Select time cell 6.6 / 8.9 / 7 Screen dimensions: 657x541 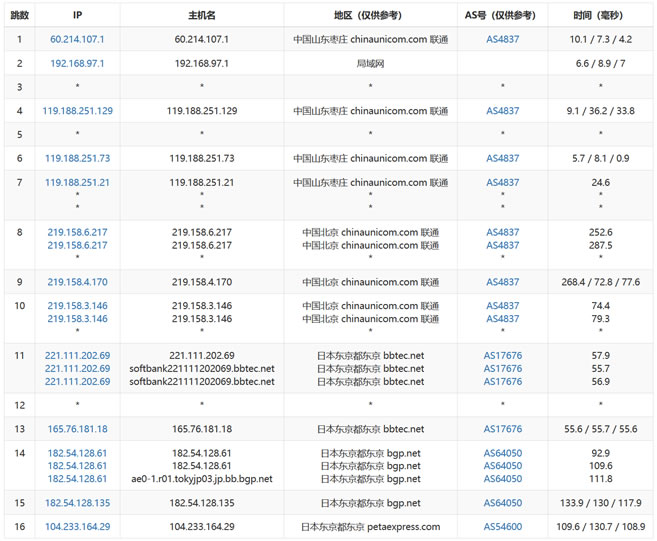[x=600, y=63]
